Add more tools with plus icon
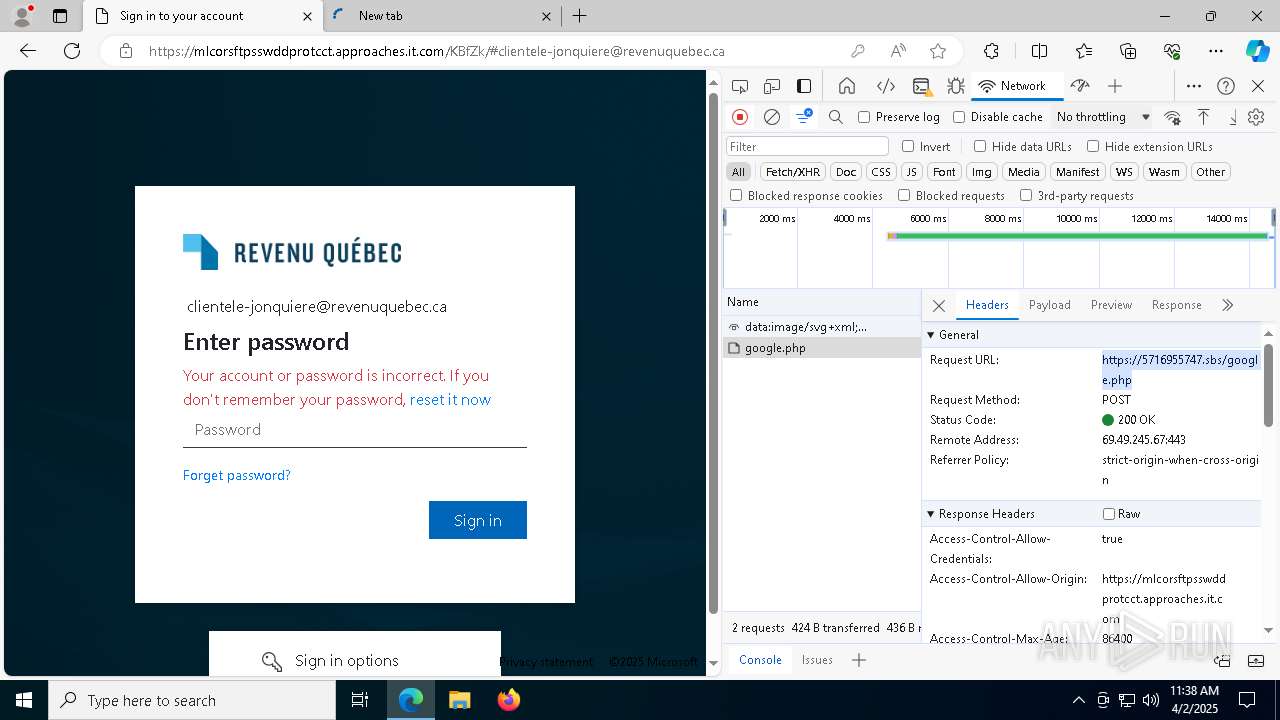1280x720 pixels. tap(1115, 86)
